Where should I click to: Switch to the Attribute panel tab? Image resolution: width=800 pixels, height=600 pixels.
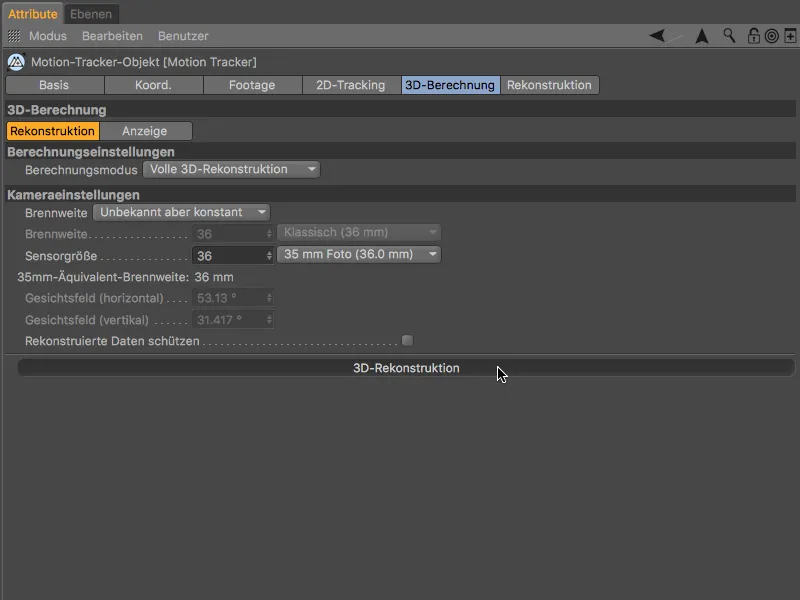click(33, 14)
